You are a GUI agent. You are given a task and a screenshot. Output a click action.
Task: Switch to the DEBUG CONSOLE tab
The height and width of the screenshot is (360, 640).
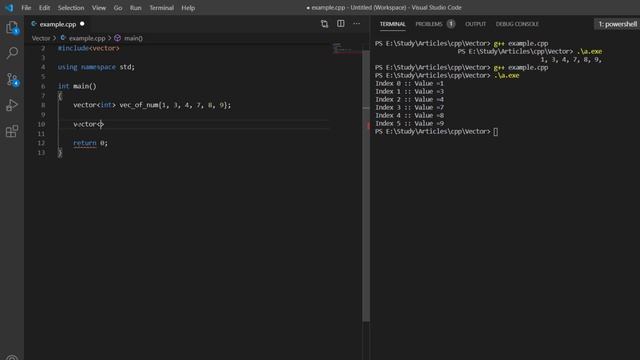(517, 24)
